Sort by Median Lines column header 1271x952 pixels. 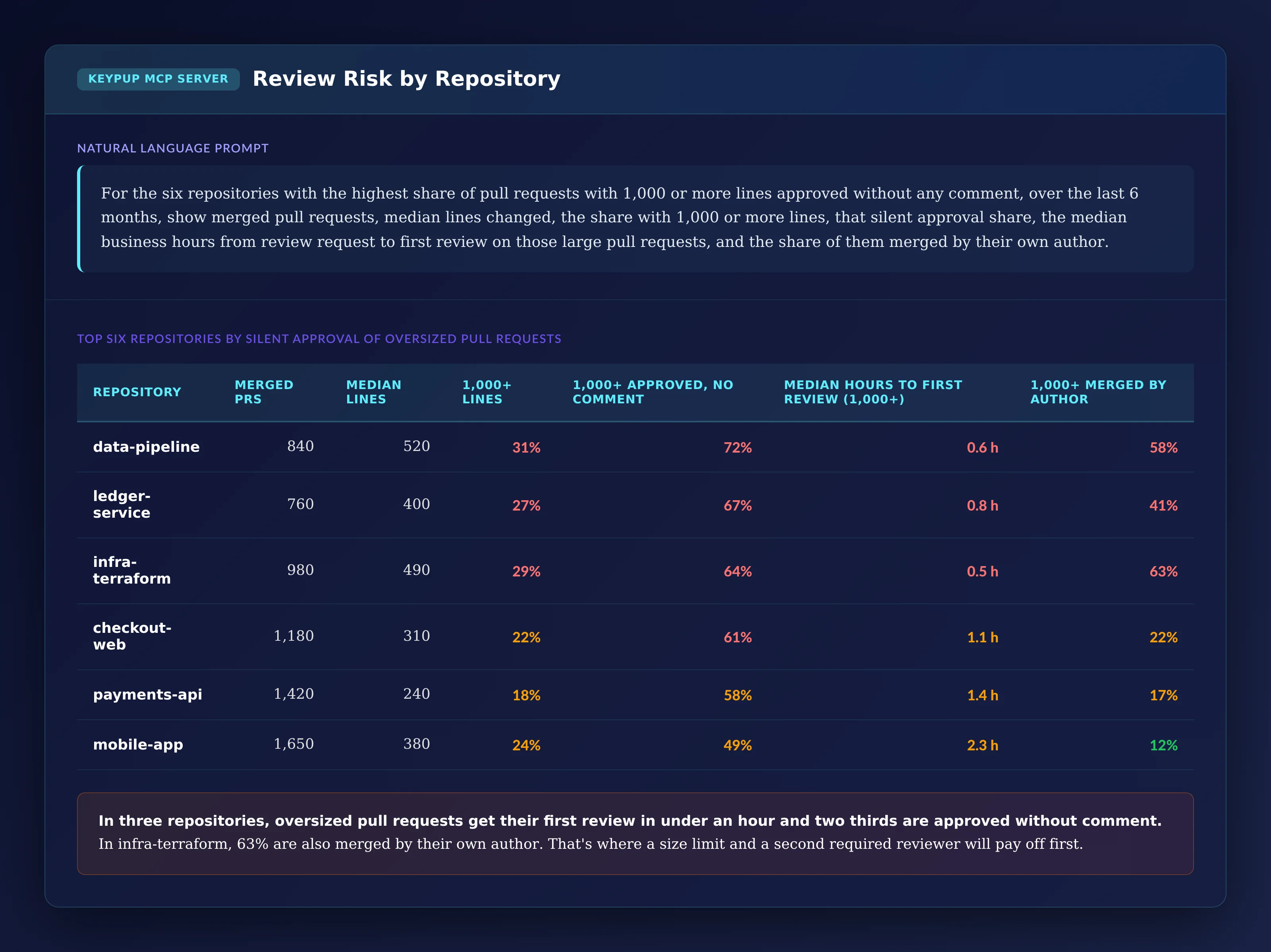pos(373,392)
